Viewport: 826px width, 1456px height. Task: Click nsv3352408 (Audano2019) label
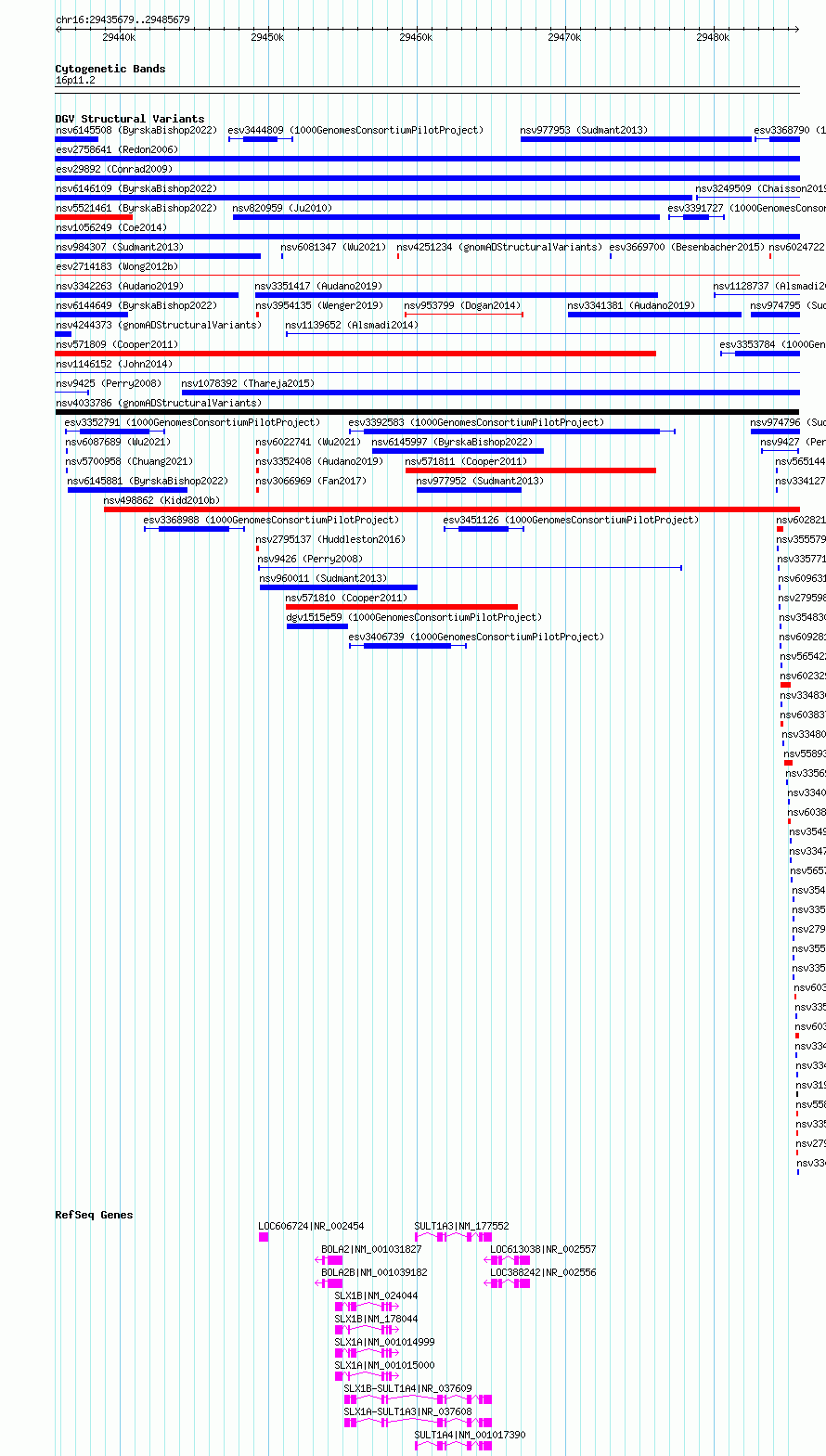[318, 461]
